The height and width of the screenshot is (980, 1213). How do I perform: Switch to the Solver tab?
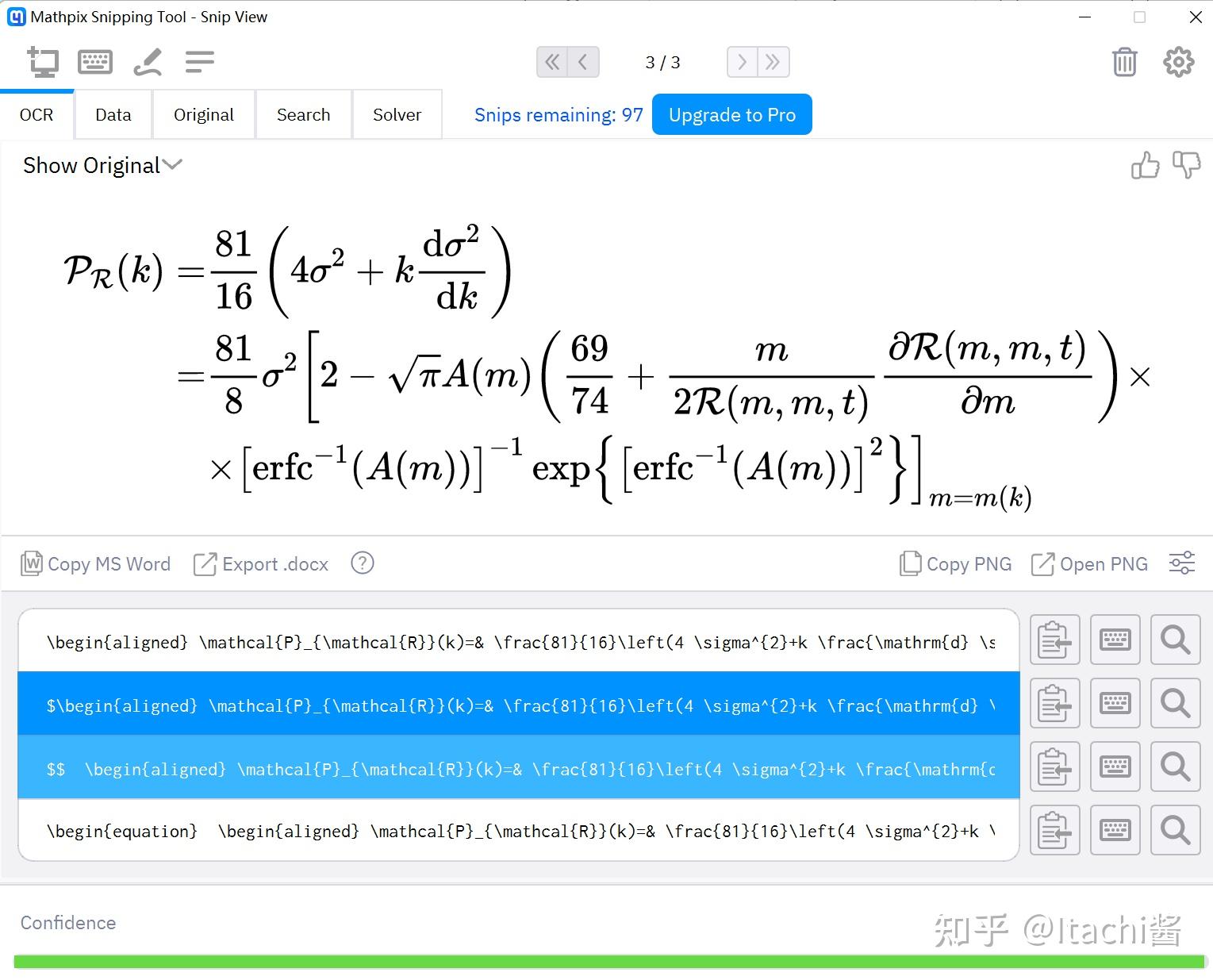click(x=397, y=114)
